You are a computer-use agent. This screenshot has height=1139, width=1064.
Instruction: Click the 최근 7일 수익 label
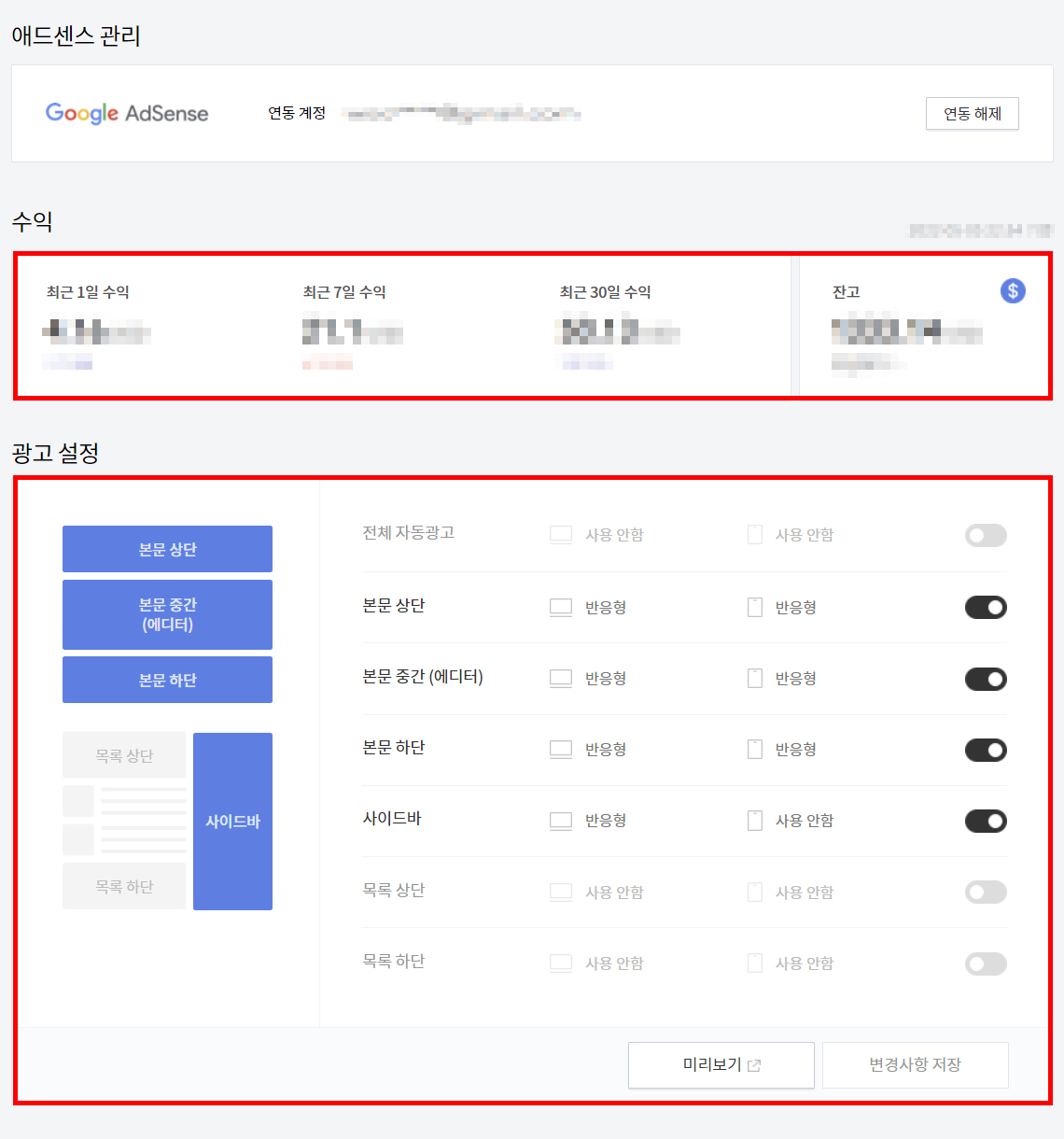[x=344, y=292]
